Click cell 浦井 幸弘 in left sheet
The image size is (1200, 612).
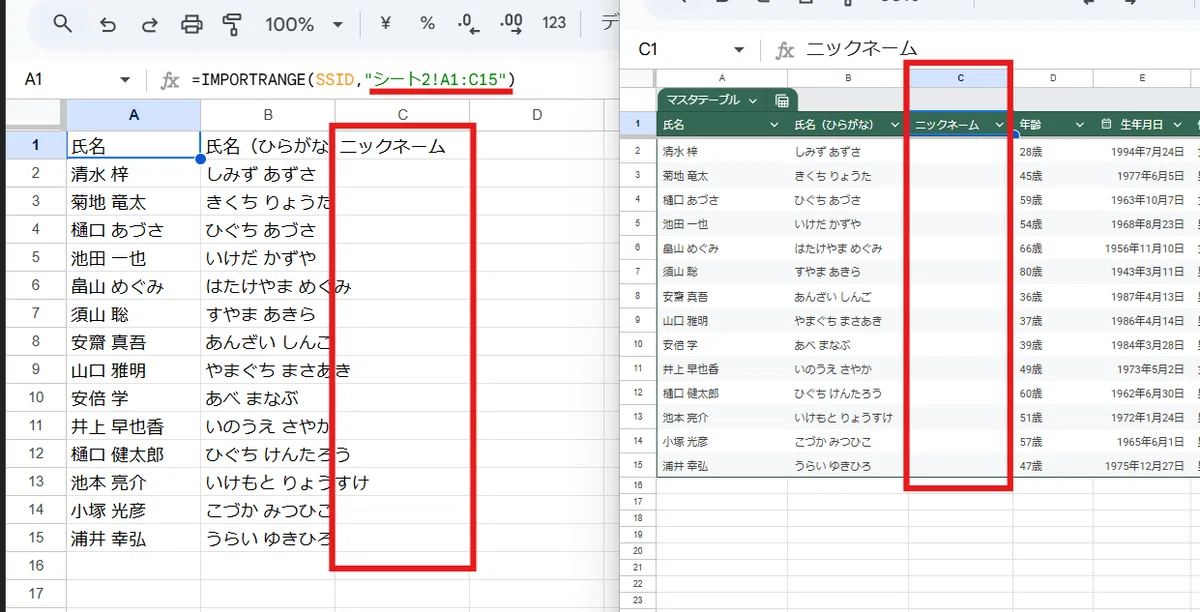tap(134, 538)
